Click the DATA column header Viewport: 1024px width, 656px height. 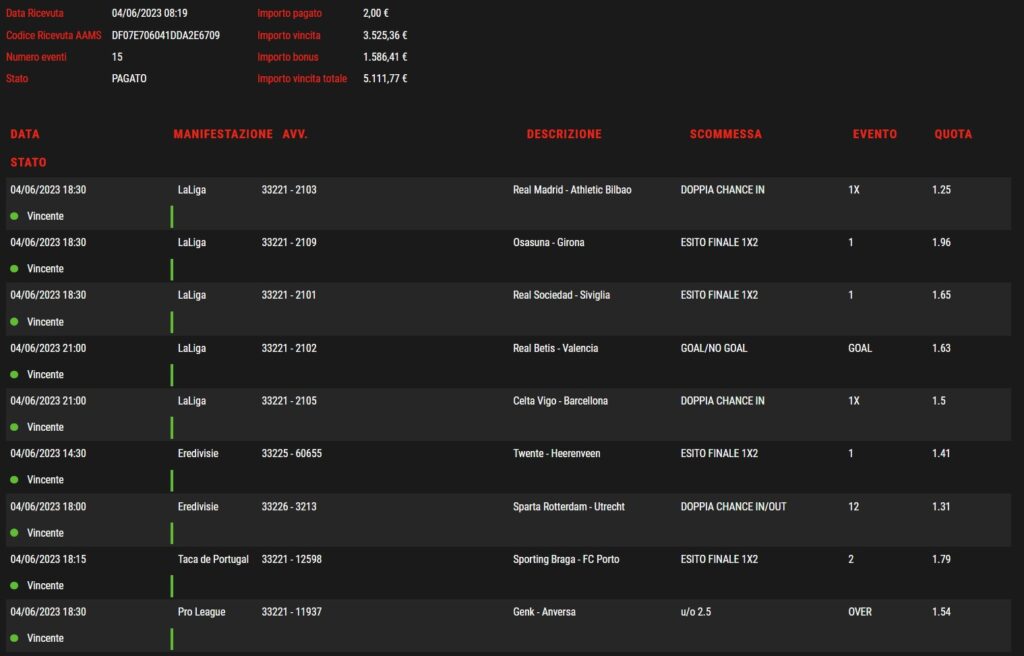(x=25, y=134)
